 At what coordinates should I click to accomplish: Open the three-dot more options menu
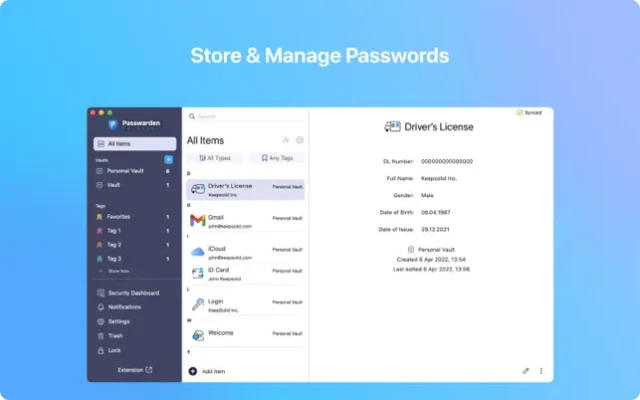[x=541, y=370]
